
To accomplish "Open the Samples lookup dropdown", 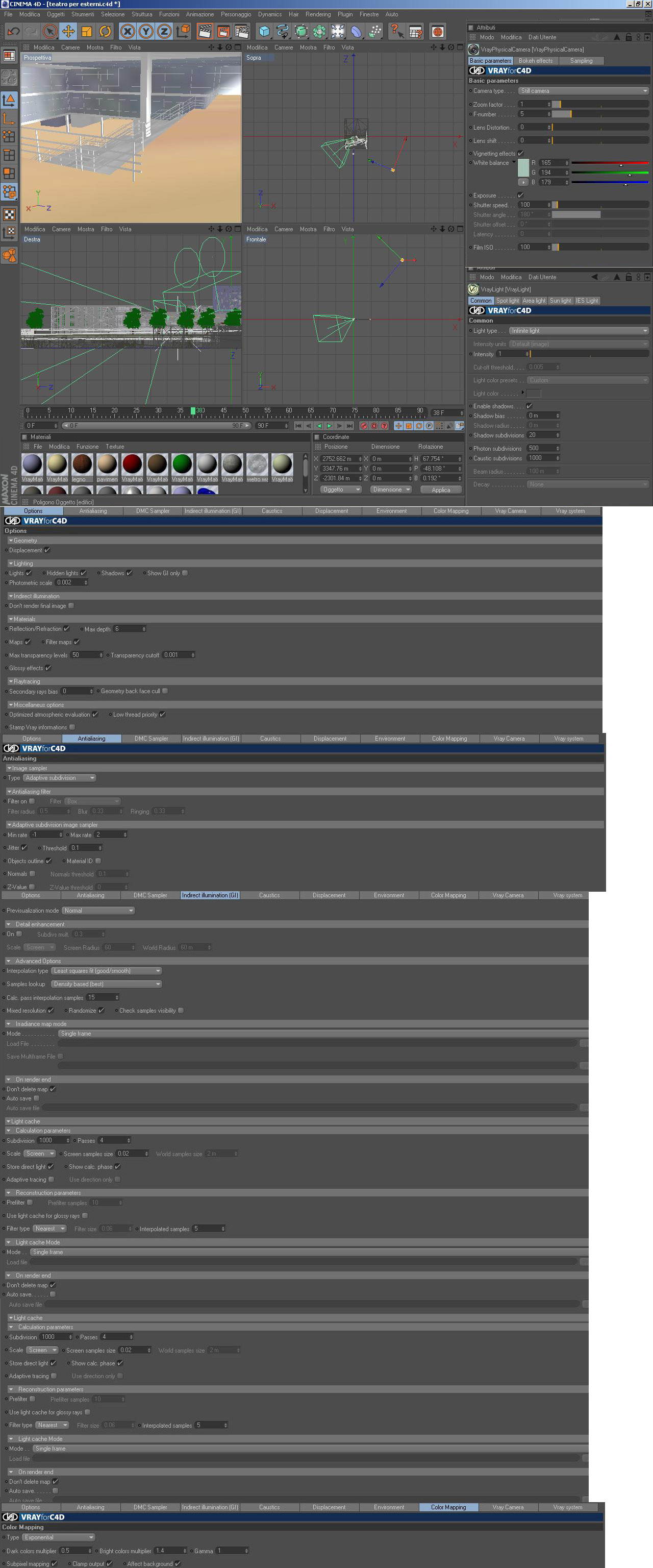I will tap(106, 984).
